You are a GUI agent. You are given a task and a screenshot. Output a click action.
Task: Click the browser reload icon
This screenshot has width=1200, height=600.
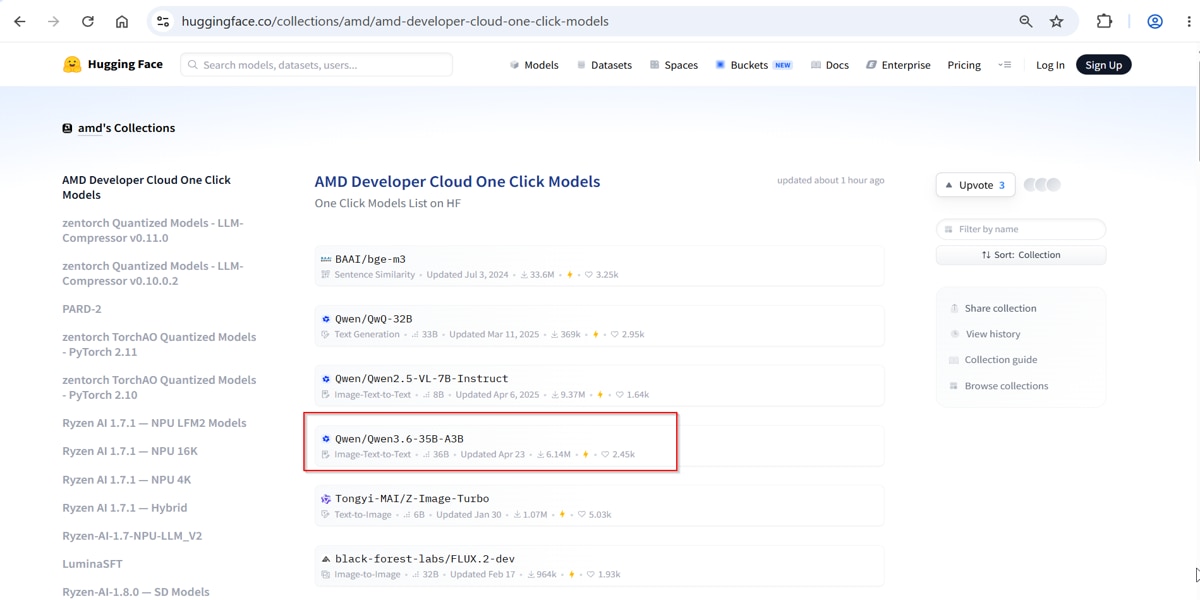88,21
